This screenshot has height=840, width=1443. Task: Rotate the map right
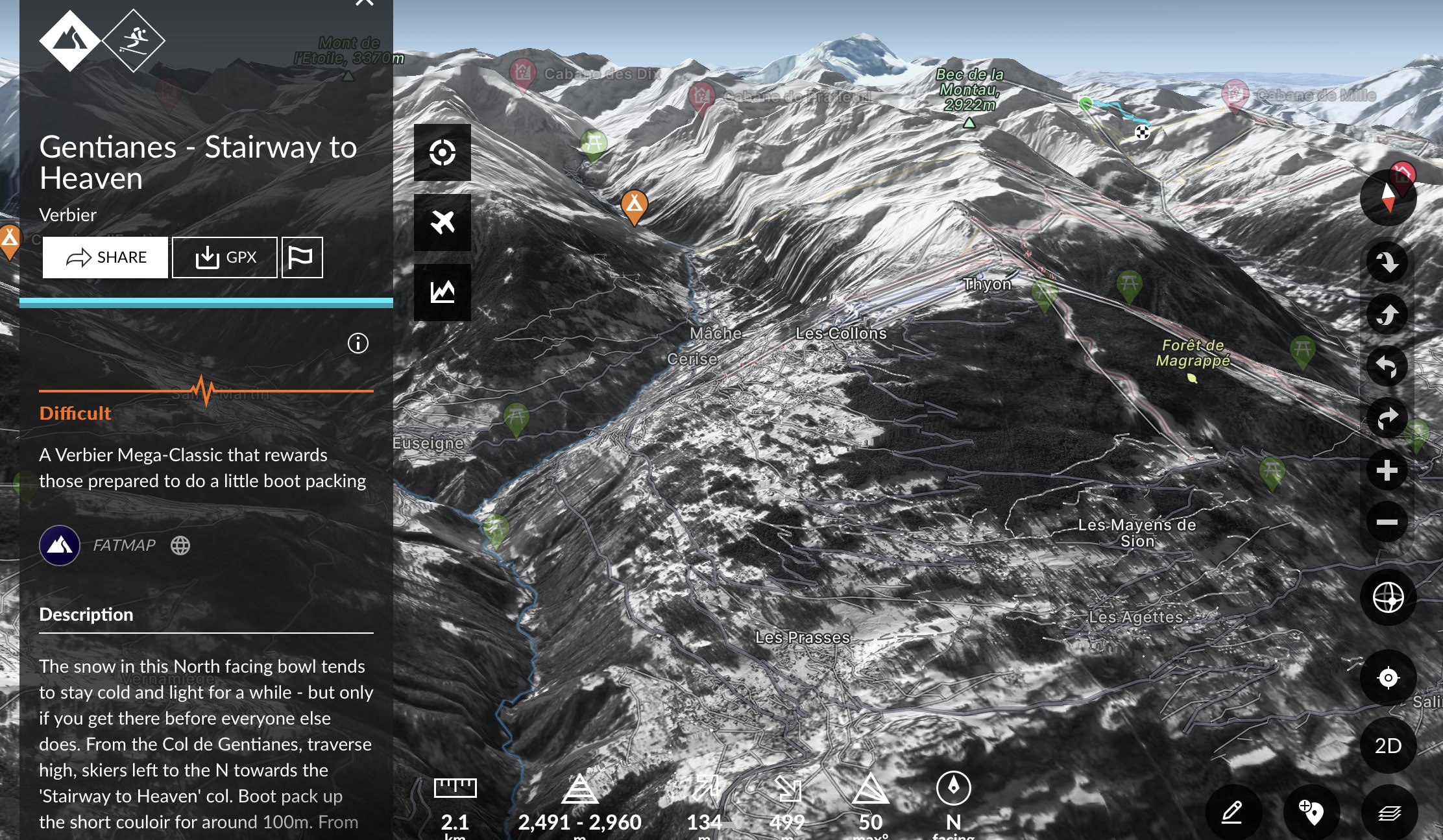point(1387,418)
